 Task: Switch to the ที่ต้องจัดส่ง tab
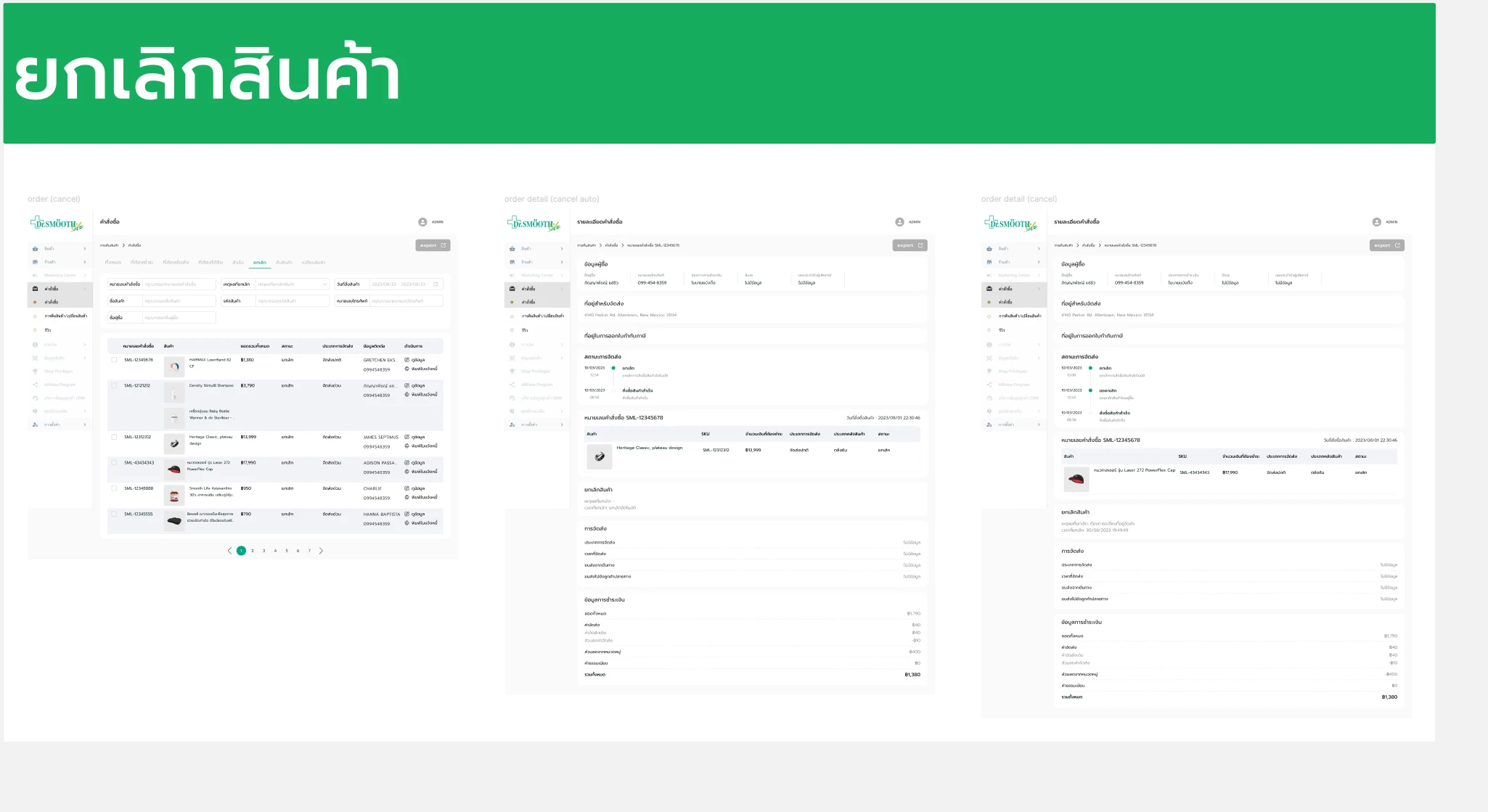pyautogui.click(x=176, y=263)
